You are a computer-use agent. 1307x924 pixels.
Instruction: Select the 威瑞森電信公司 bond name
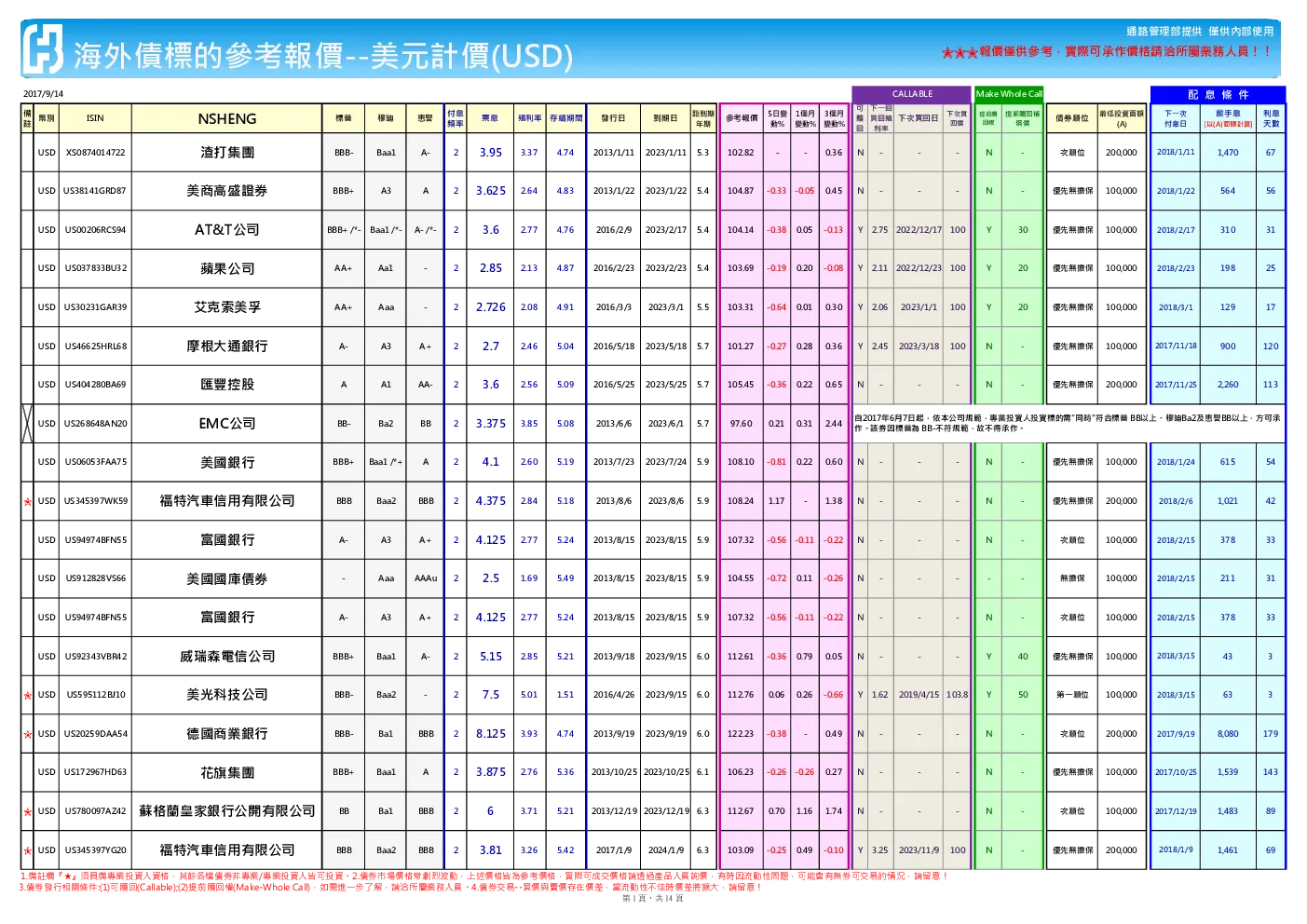(227, 657)
